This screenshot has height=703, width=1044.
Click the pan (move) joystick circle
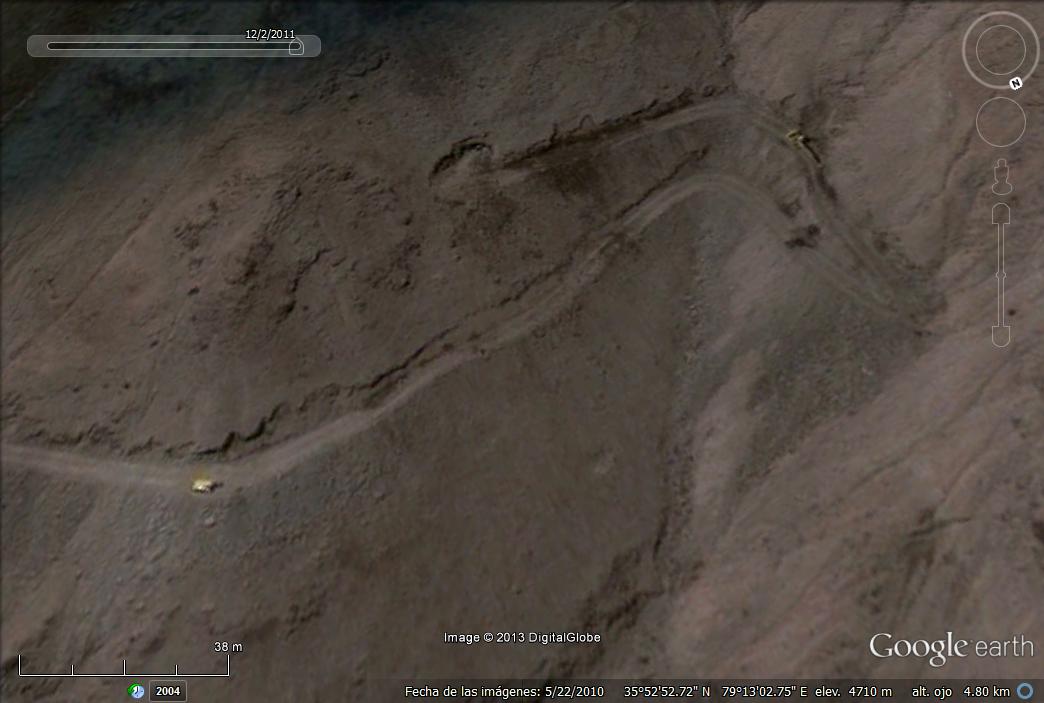pos(1000,122)
